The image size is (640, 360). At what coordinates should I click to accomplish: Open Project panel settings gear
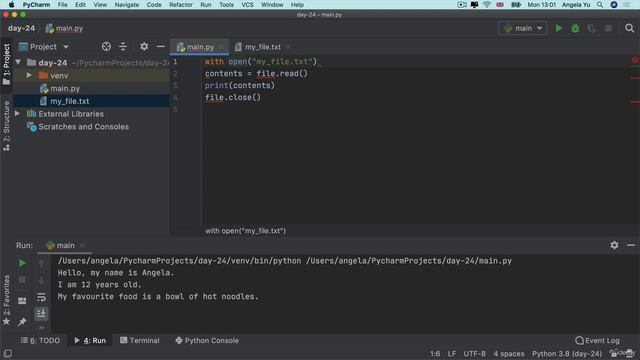coord(144,47)
